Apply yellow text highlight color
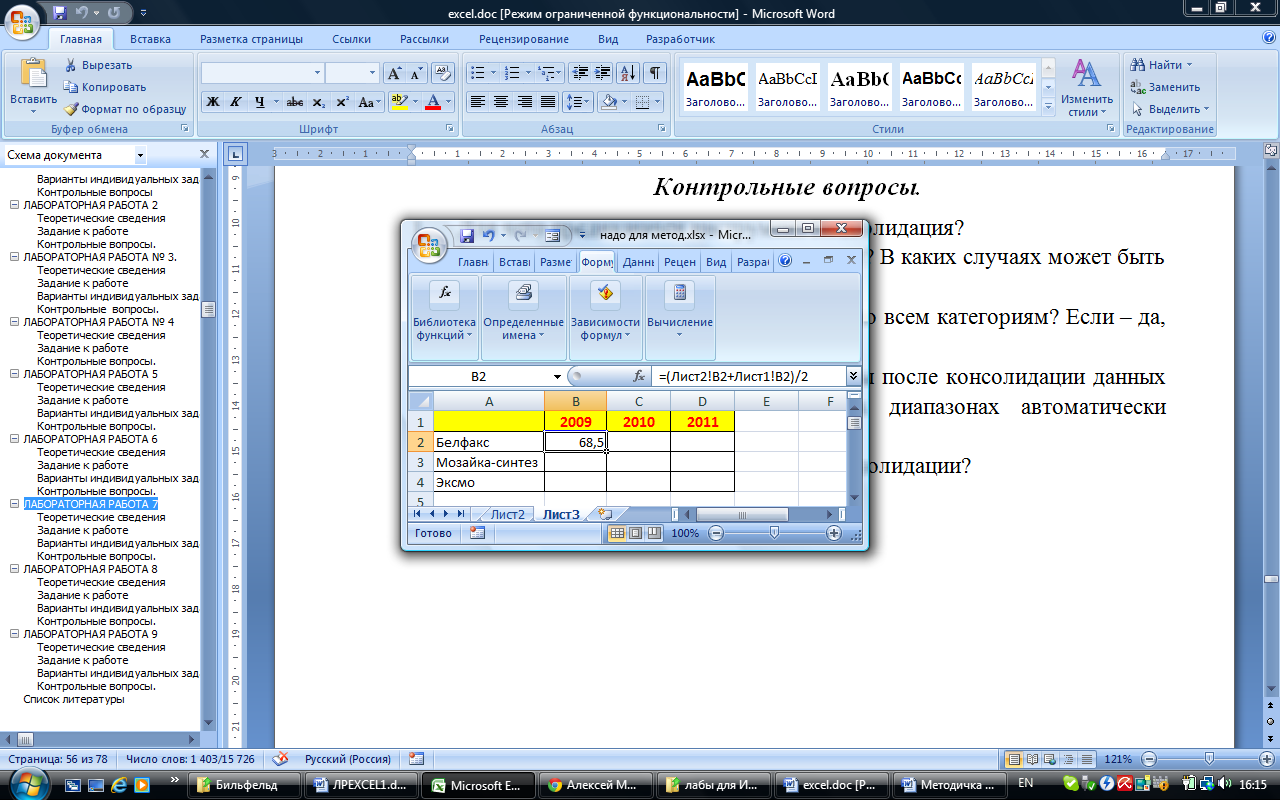Screen dimensions: 1280x800 (399, 102)
